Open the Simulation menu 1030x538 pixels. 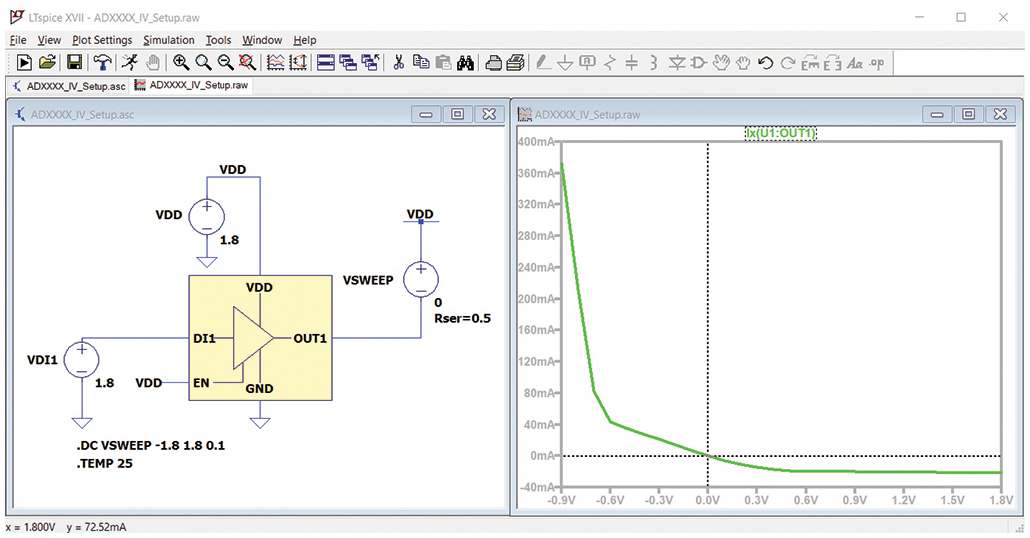[169, 40]
